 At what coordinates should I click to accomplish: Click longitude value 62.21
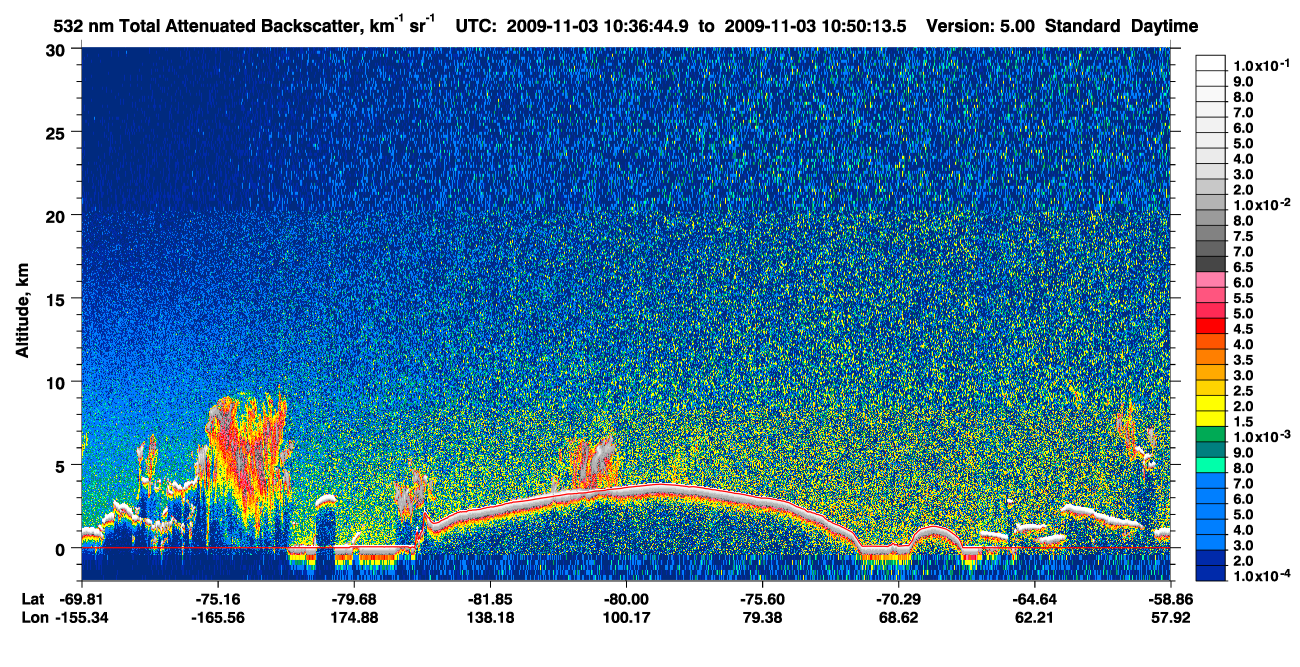point(1033,618)
